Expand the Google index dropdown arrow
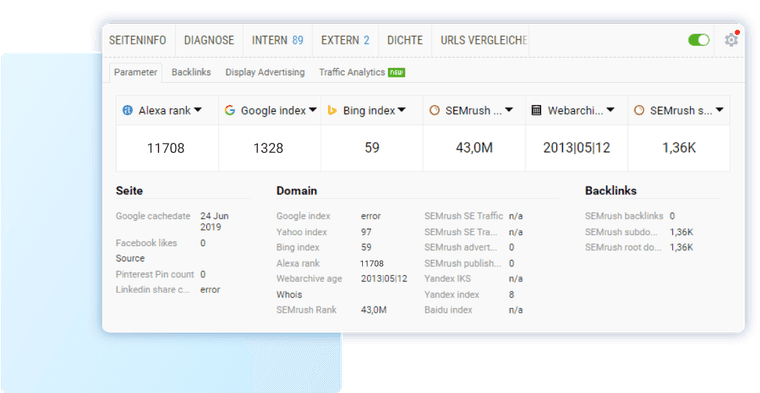 pyautogui.click(x=313, y=110)
